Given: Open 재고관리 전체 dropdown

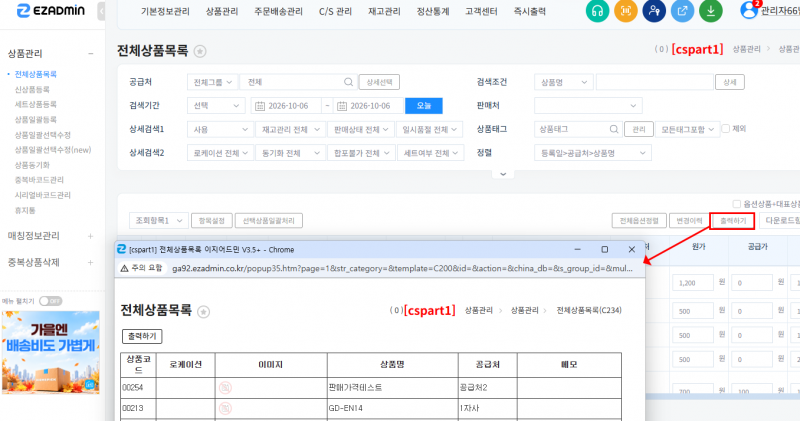Looking at the screenshot, I should tap(290, 130).
